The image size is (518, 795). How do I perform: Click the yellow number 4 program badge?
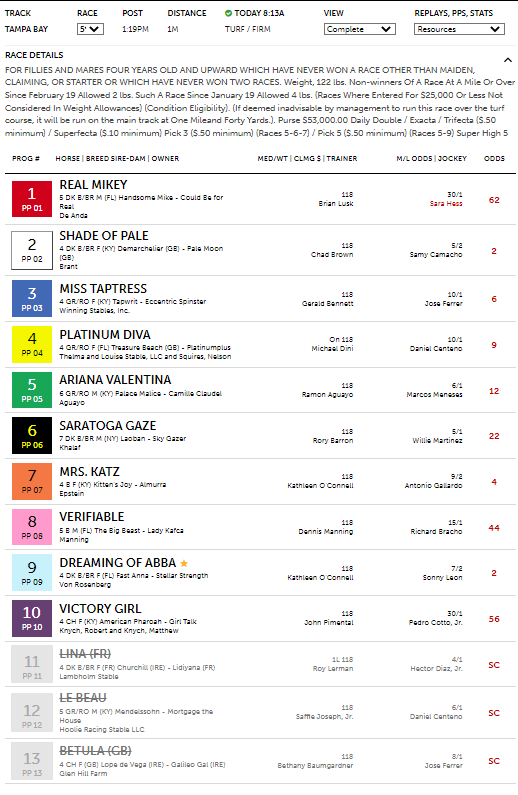click(x=32, y=344)
